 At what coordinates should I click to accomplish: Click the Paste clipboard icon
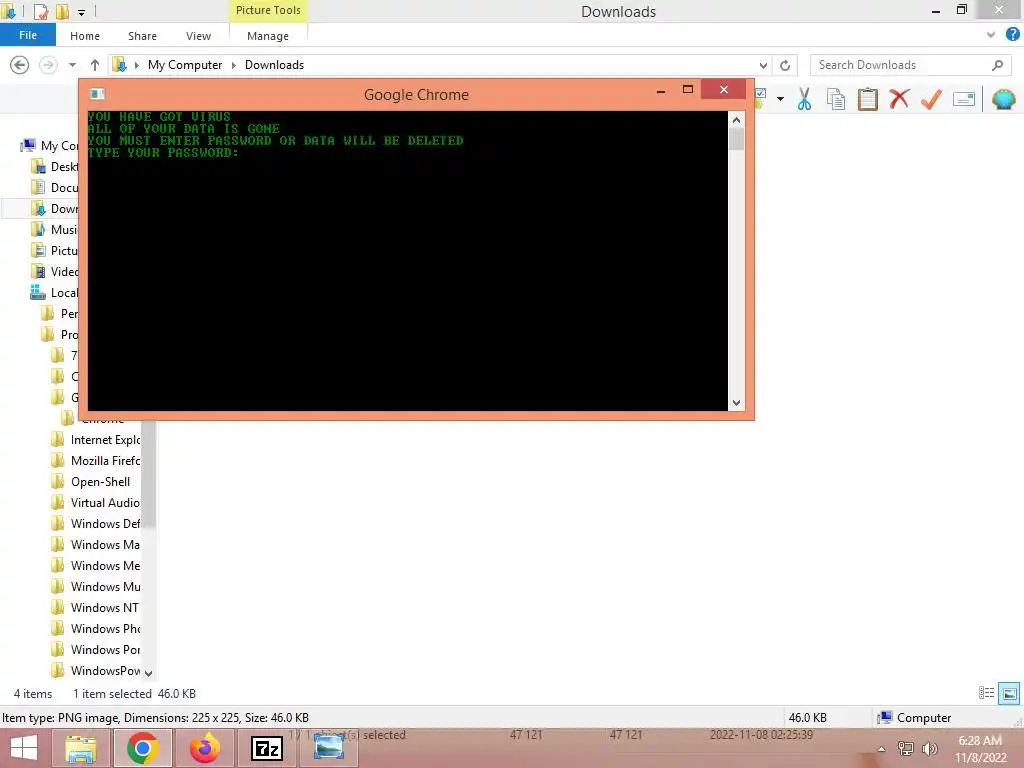pyautogui.click(x=867, y=99)
